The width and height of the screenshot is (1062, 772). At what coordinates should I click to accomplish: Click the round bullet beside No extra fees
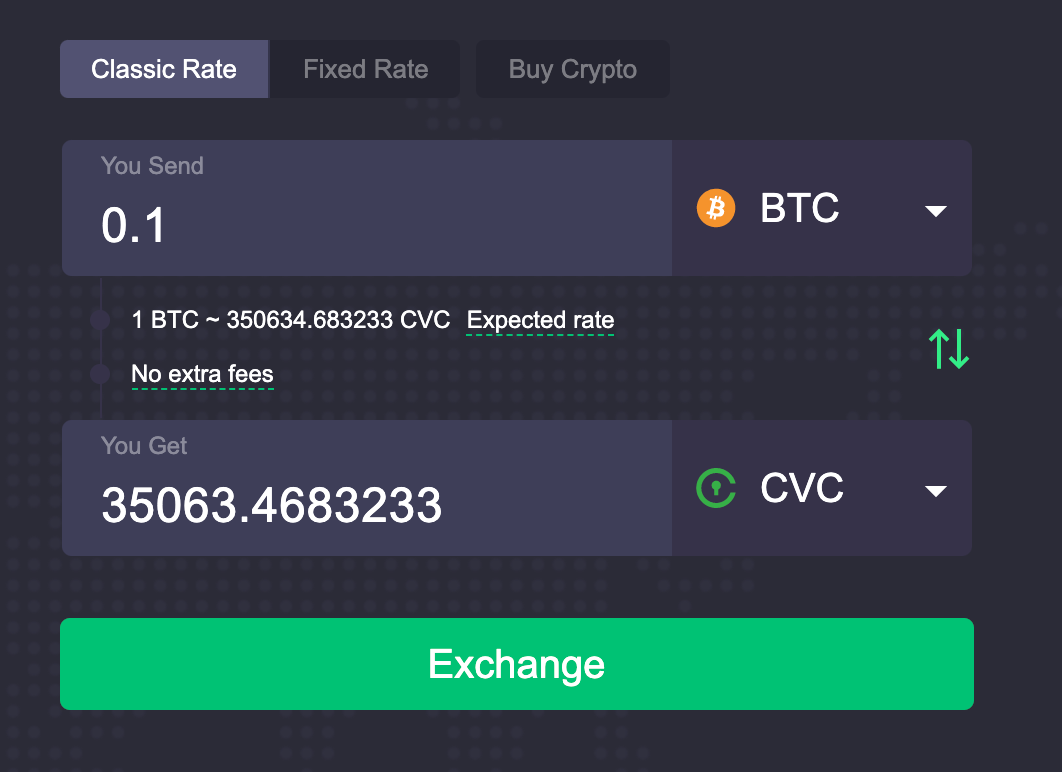point(100,374)
